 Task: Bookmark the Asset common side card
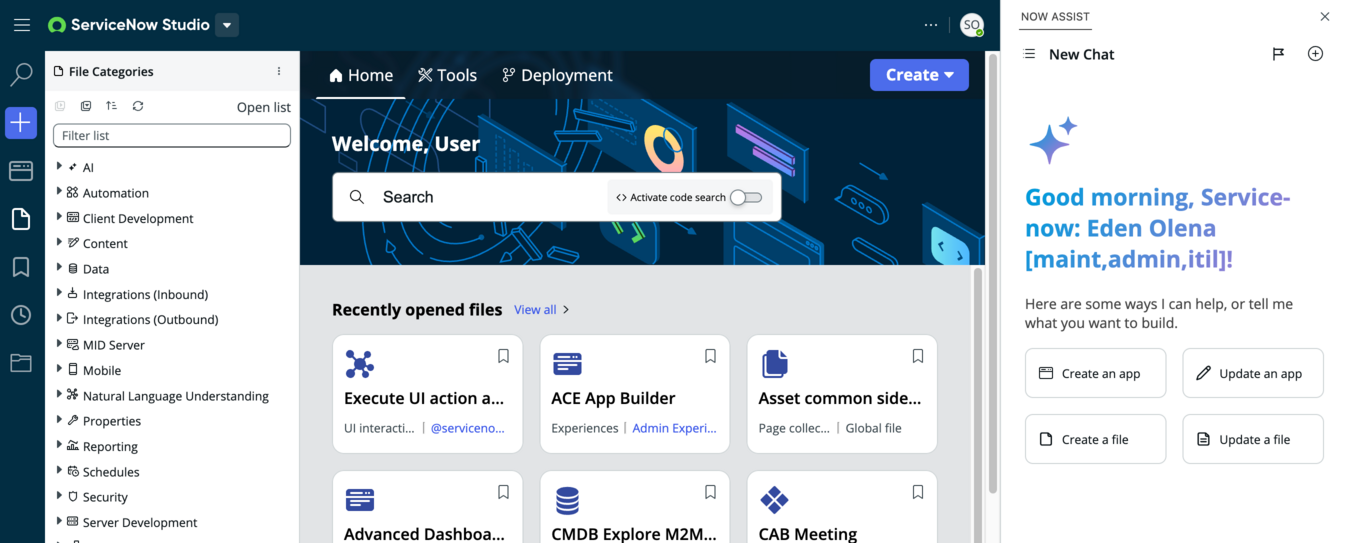917,356
